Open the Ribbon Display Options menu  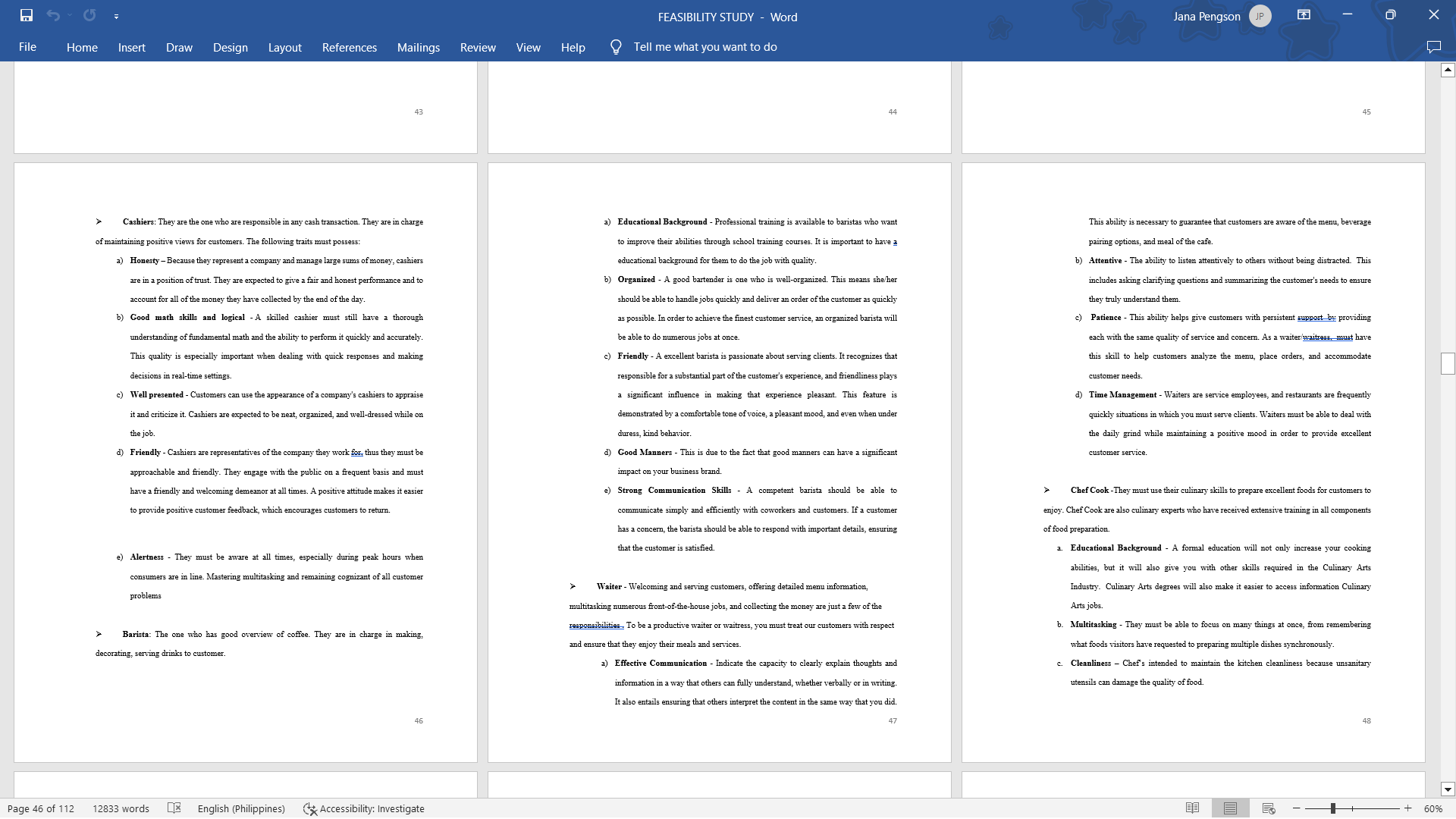click(1304, 15)
